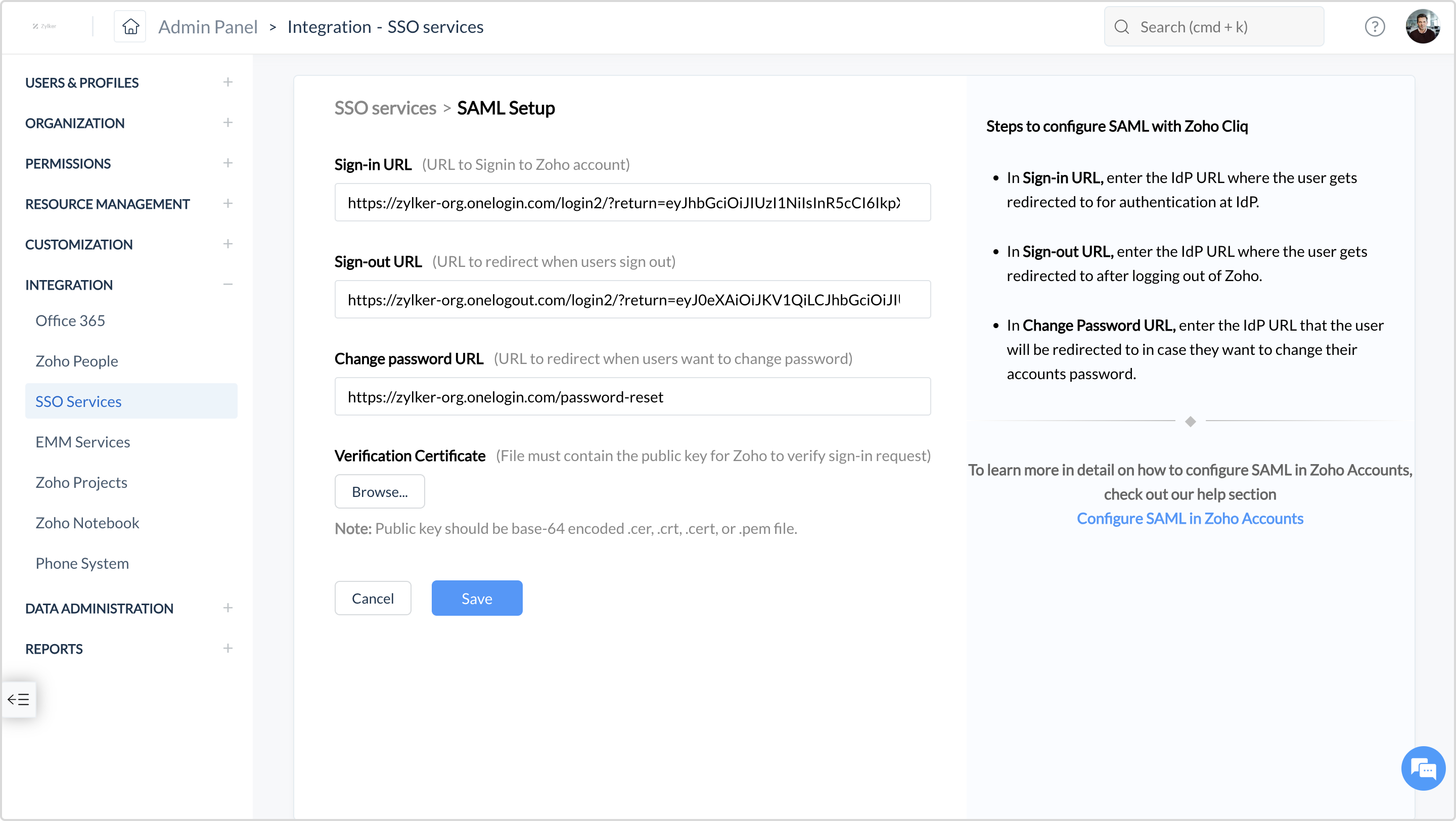Screen dimensions: 1456x821
Task: Save the SAML setup
Action: point(477,599)
